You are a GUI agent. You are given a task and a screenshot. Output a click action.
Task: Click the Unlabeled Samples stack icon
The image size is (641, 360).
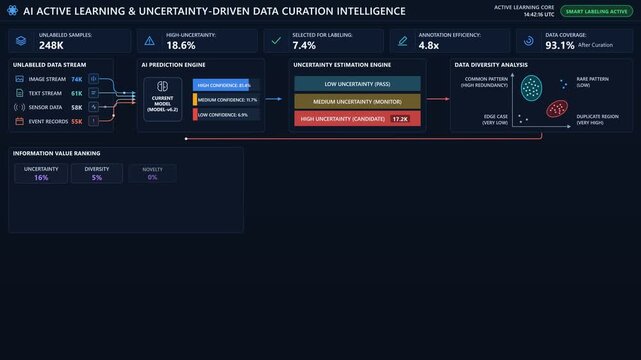pyautogui.click(x=21, y=41)
